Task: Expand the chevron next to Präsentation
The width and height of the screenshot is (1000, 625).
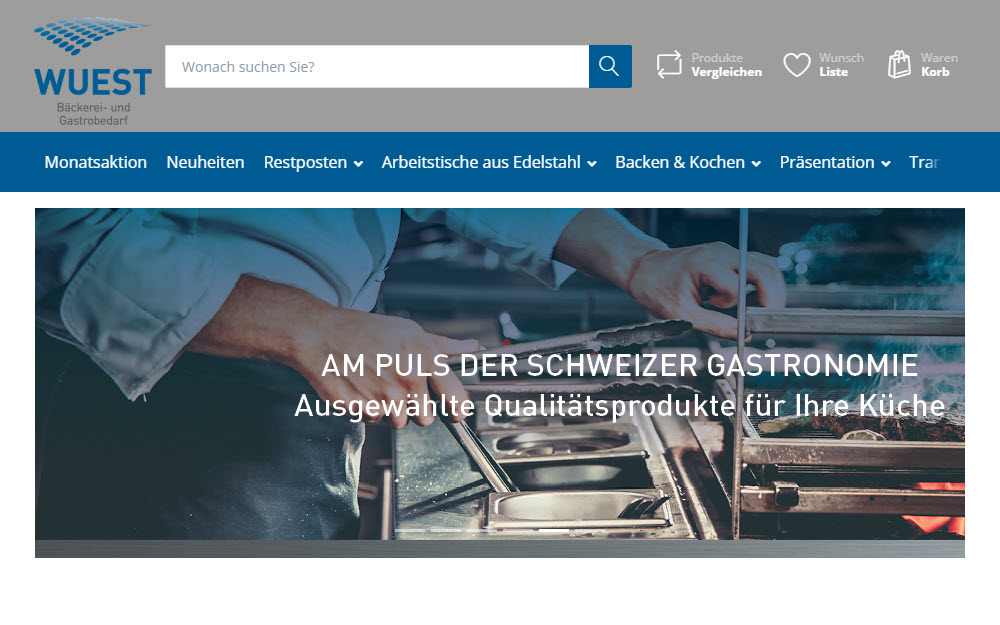Action: click(886, 164)
